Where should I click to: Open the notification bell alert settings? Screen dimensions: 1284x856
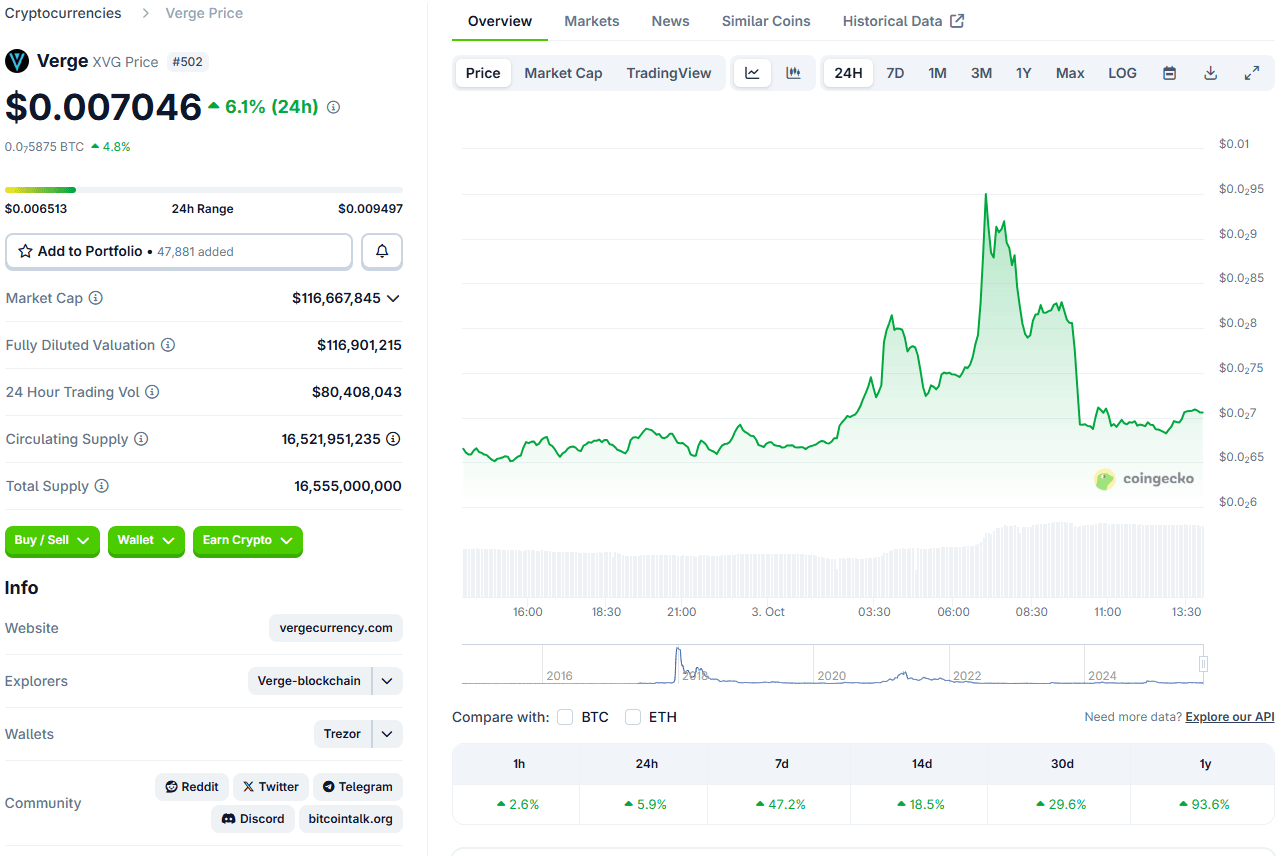click(x=381, y=251)
